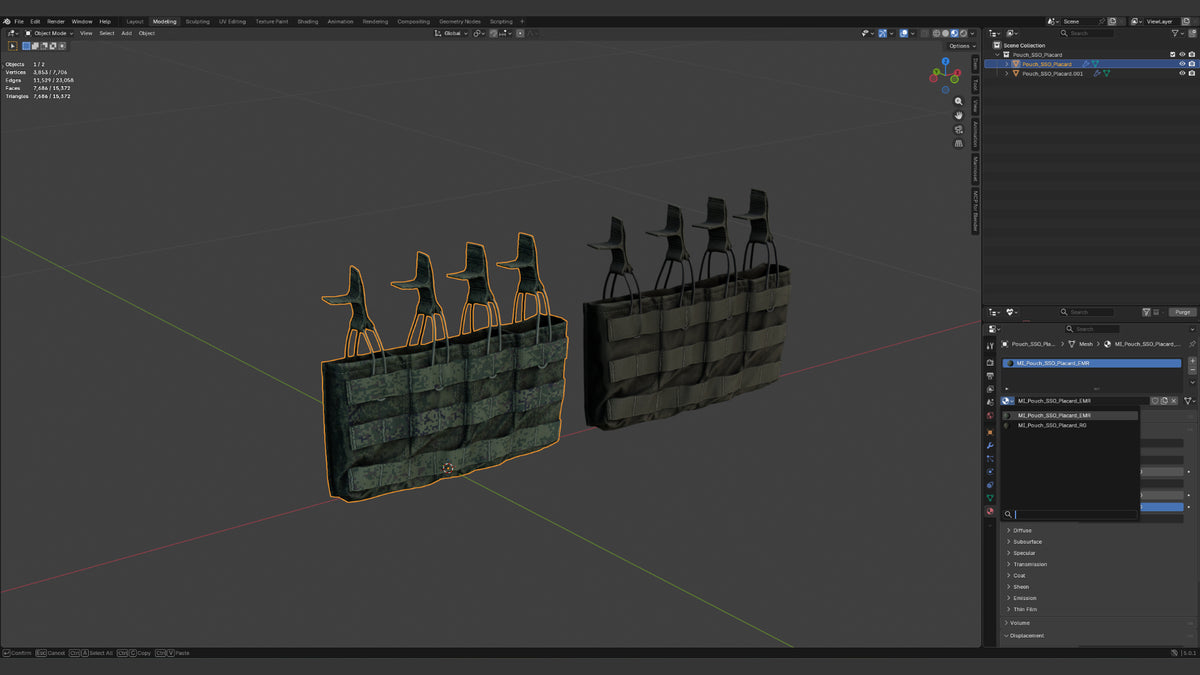Expand the Emission panel

pos(1024,598)
